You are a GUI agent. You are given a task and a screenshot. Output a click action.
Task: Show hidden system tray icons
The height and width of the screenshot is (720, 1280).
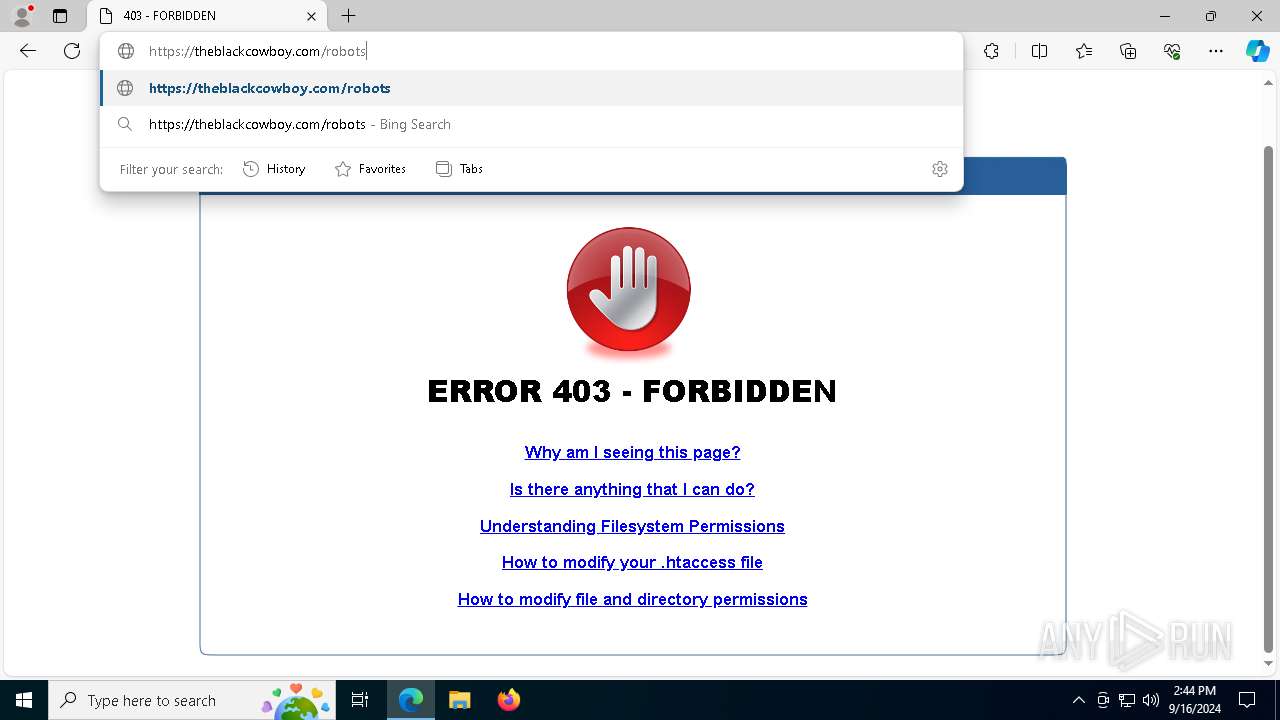pyautogui.click(x=1078, y=700)
